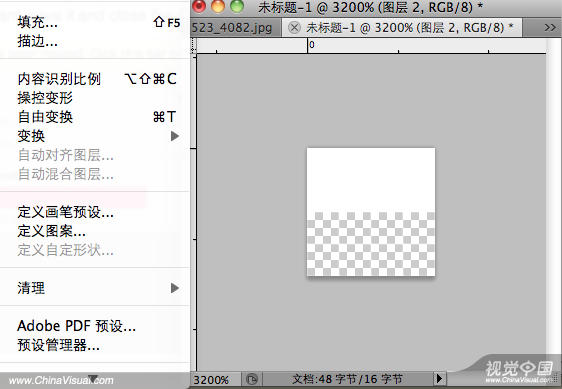
Task: Expand the 清理 submenu arrow
Action: point(175,288)
